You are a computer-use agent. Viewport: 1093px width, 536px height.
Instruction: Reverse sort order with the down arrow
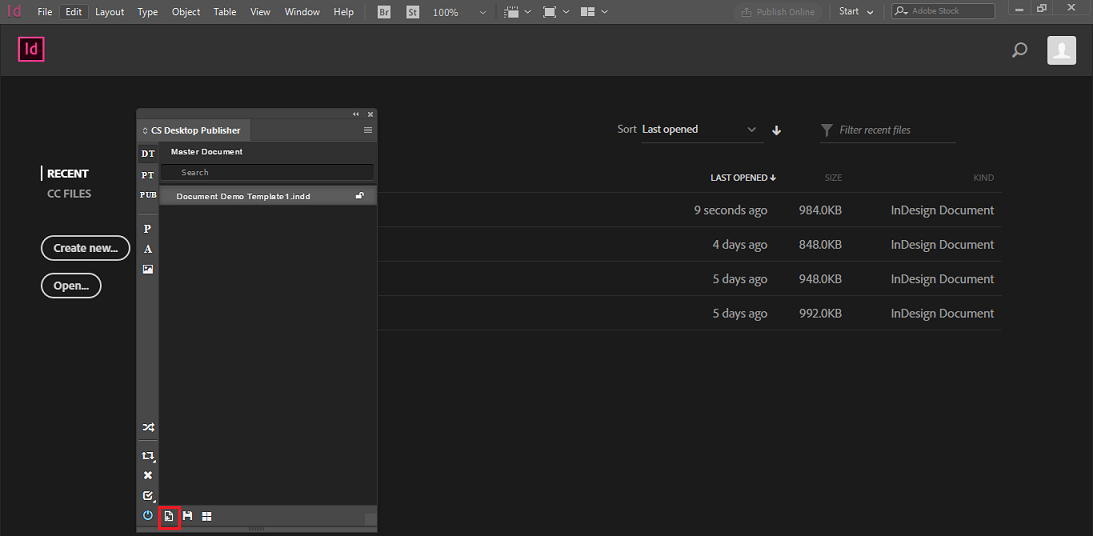(x=777, y=130)
